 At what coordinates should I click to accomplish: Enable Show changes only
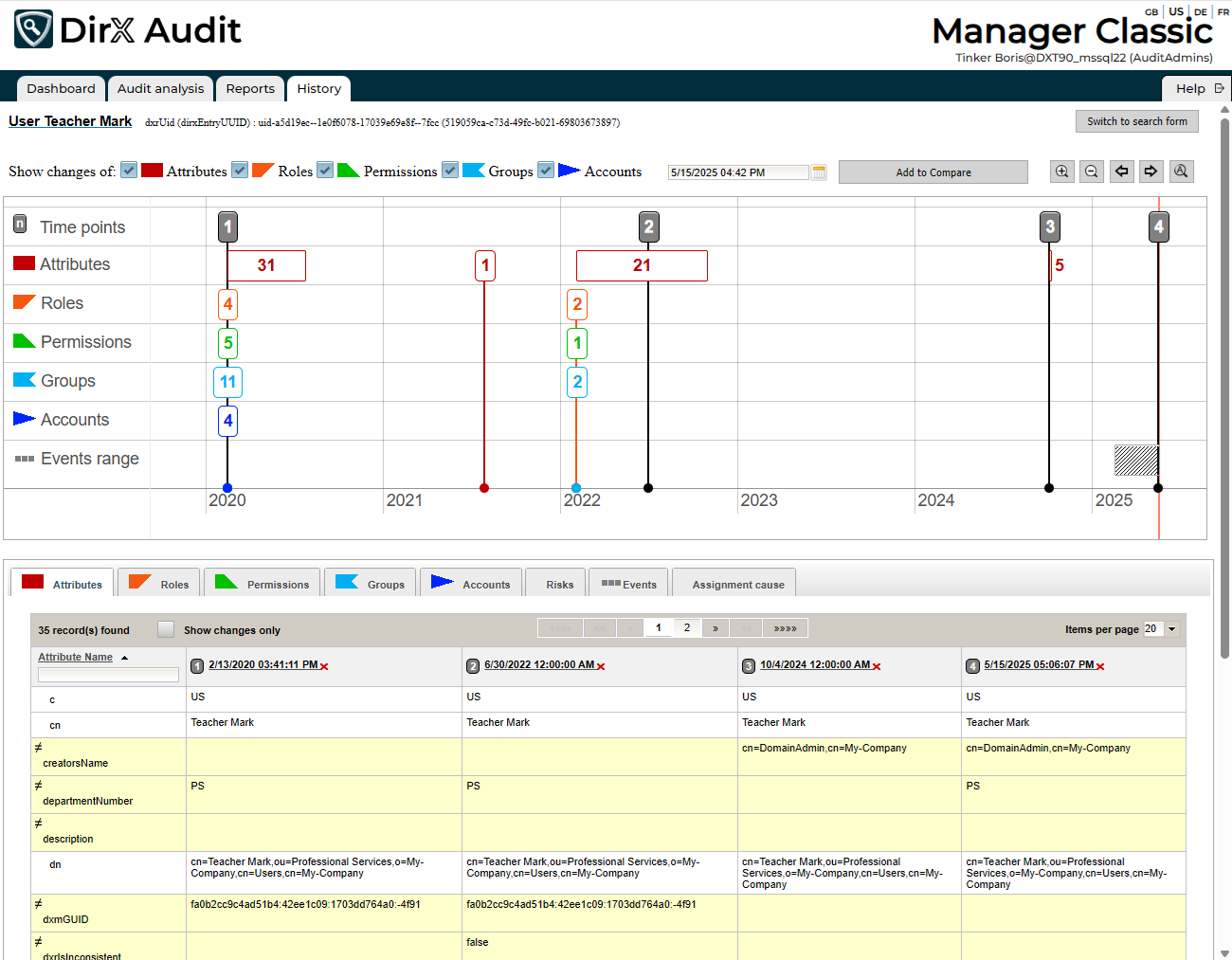tap(164, 628)
